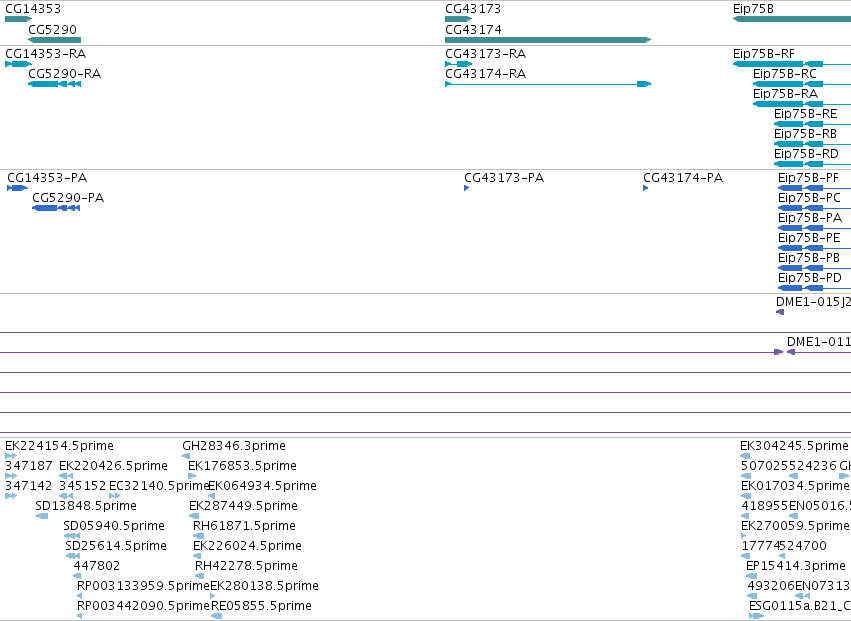Select the EK270059.5prime EST label
This screenshot has height=621, width=851.
[x=795, y=527]
